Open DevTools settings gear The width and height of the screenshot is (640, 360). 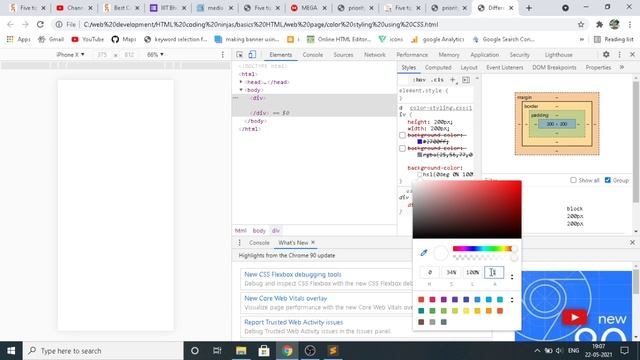point(606,54)
